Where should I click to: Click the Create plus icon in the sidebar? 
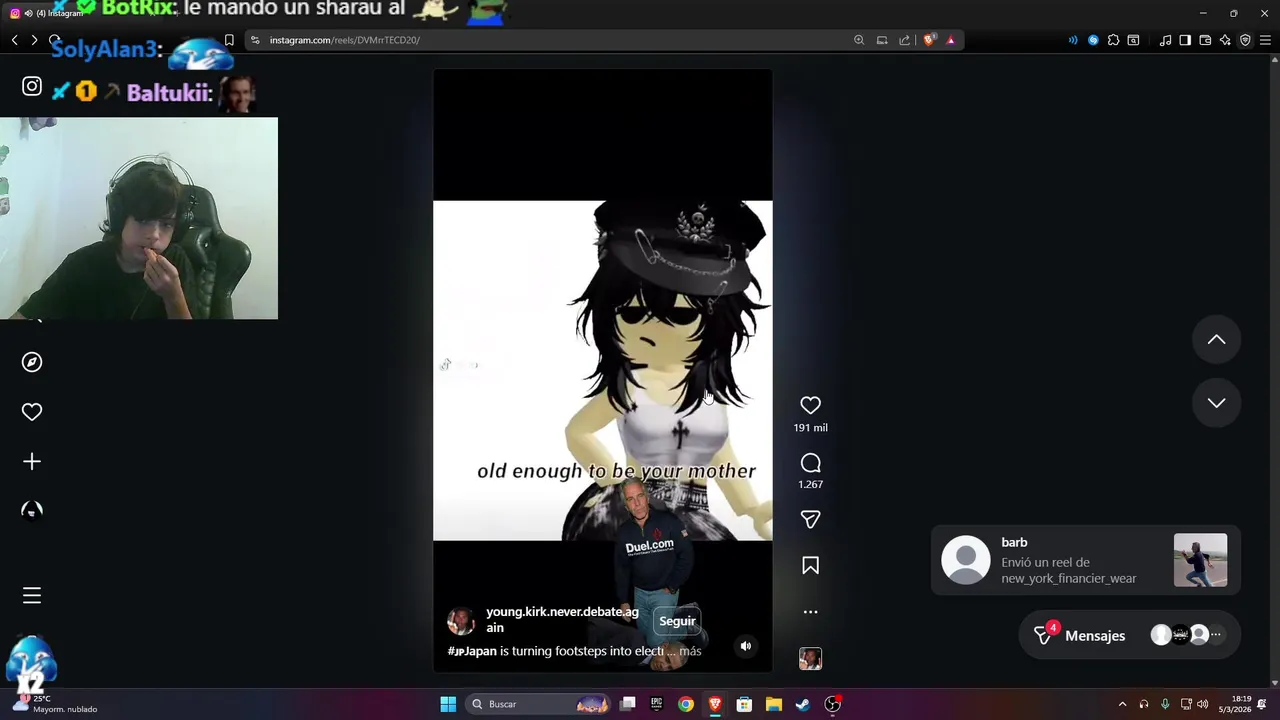coord(32,461)
